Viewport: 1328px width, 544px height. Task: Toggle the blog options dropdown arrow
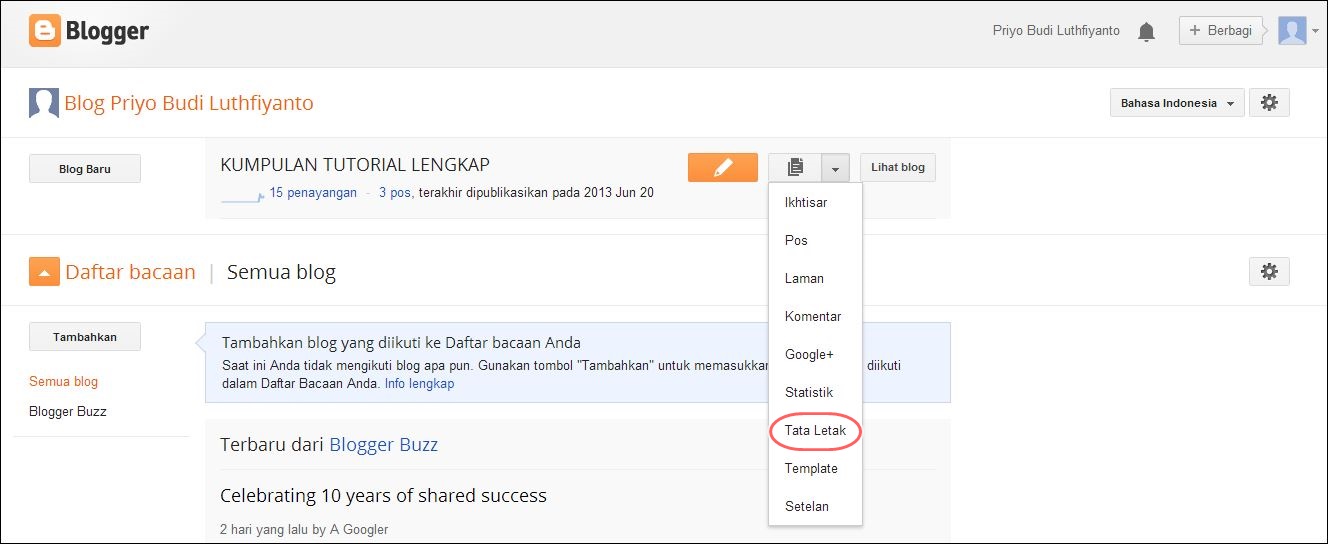[x=836, y=167]
